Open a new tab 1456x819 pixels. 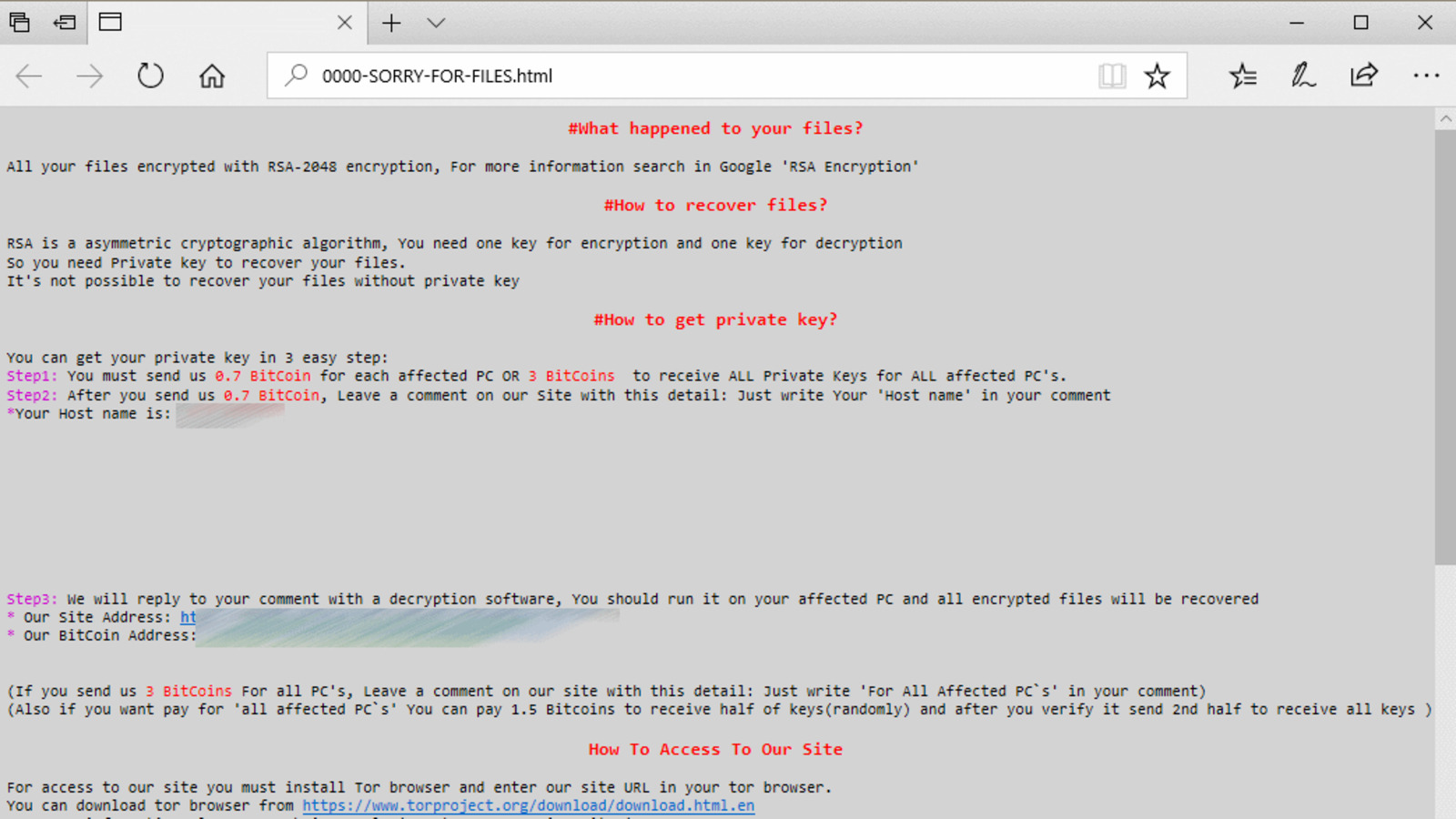(x=391, y=23)
